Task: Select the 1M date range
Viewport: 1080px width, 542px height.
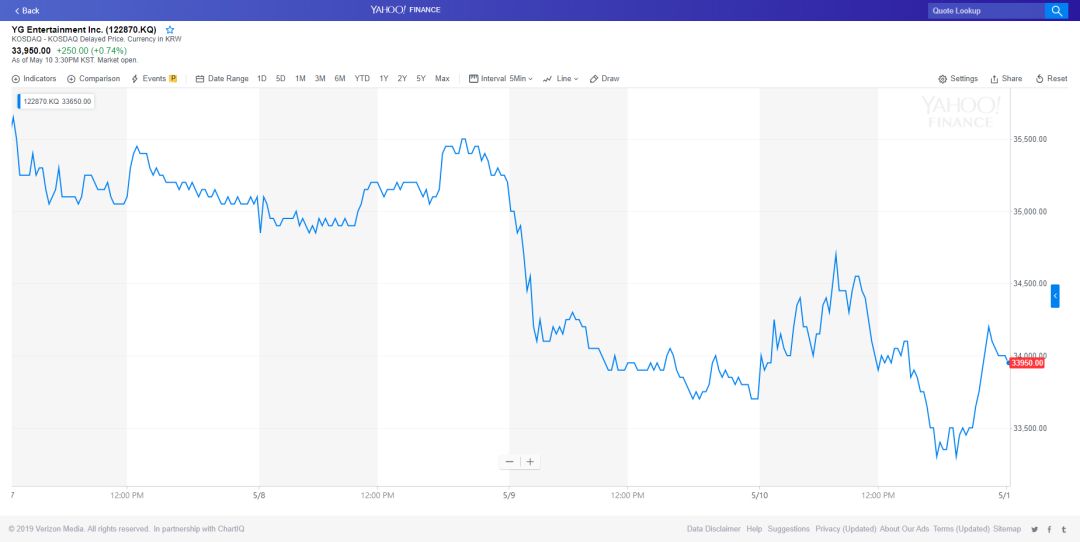Action: [x=300, y=79]
